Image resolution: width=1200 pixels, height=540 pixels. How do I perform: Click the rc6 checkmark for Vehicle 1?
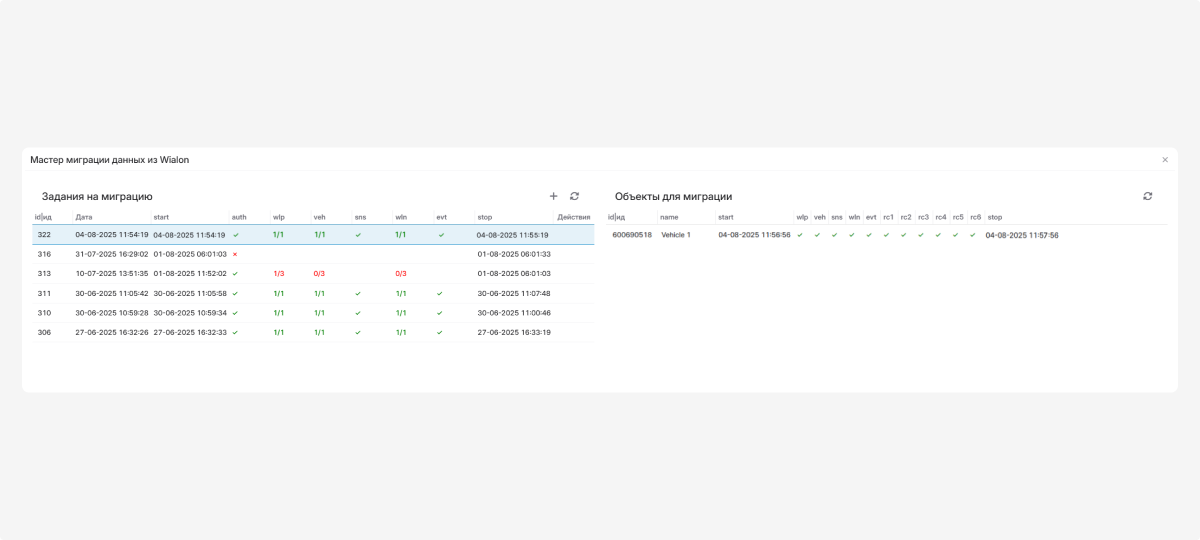(972, 235)
